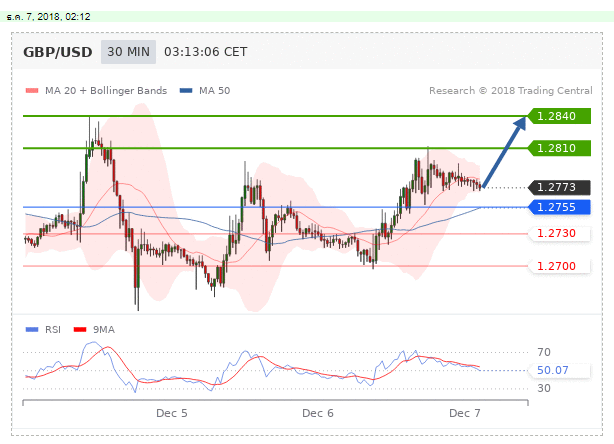Click the 30 MIN timeframe button
The height and width of the screenshot is (444, 614).
pyautogui.click(x=128, y=52)
